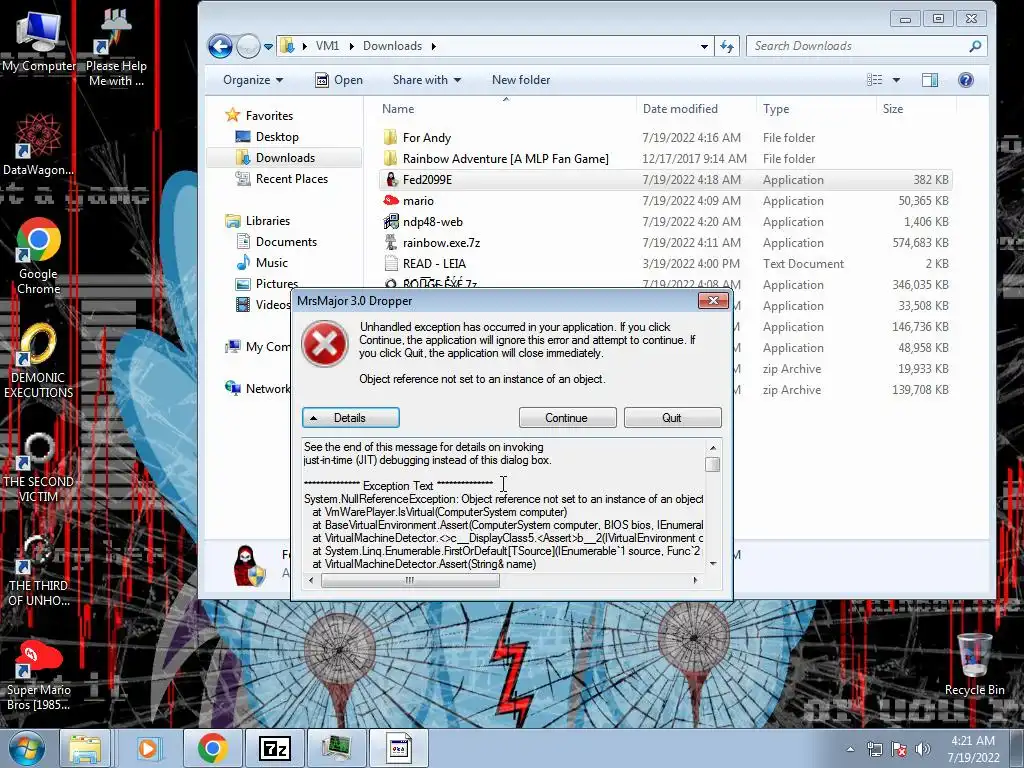Open the Share with menu
Screen dimensions: 1024x768
pos(426,80)
